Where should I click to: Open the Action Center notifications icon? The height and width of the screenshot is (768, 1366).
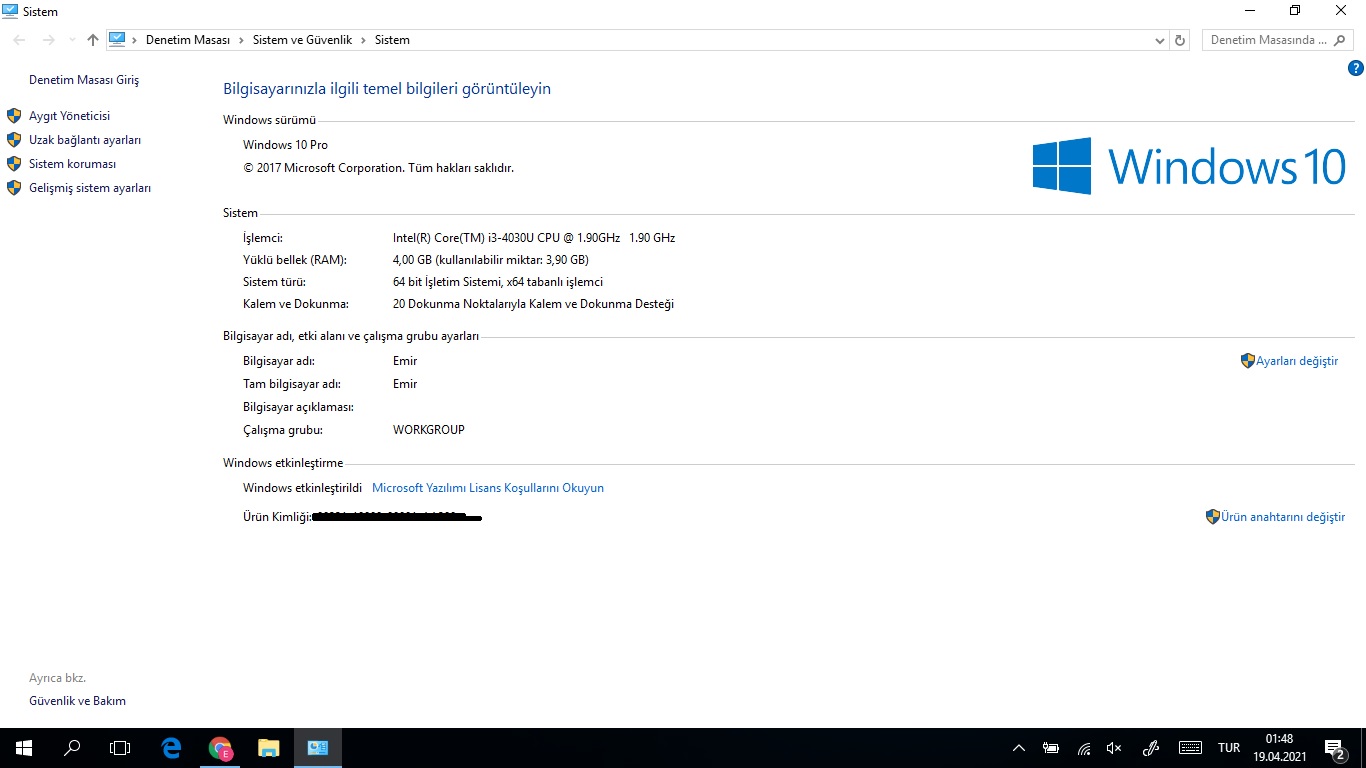[1334, 748]
